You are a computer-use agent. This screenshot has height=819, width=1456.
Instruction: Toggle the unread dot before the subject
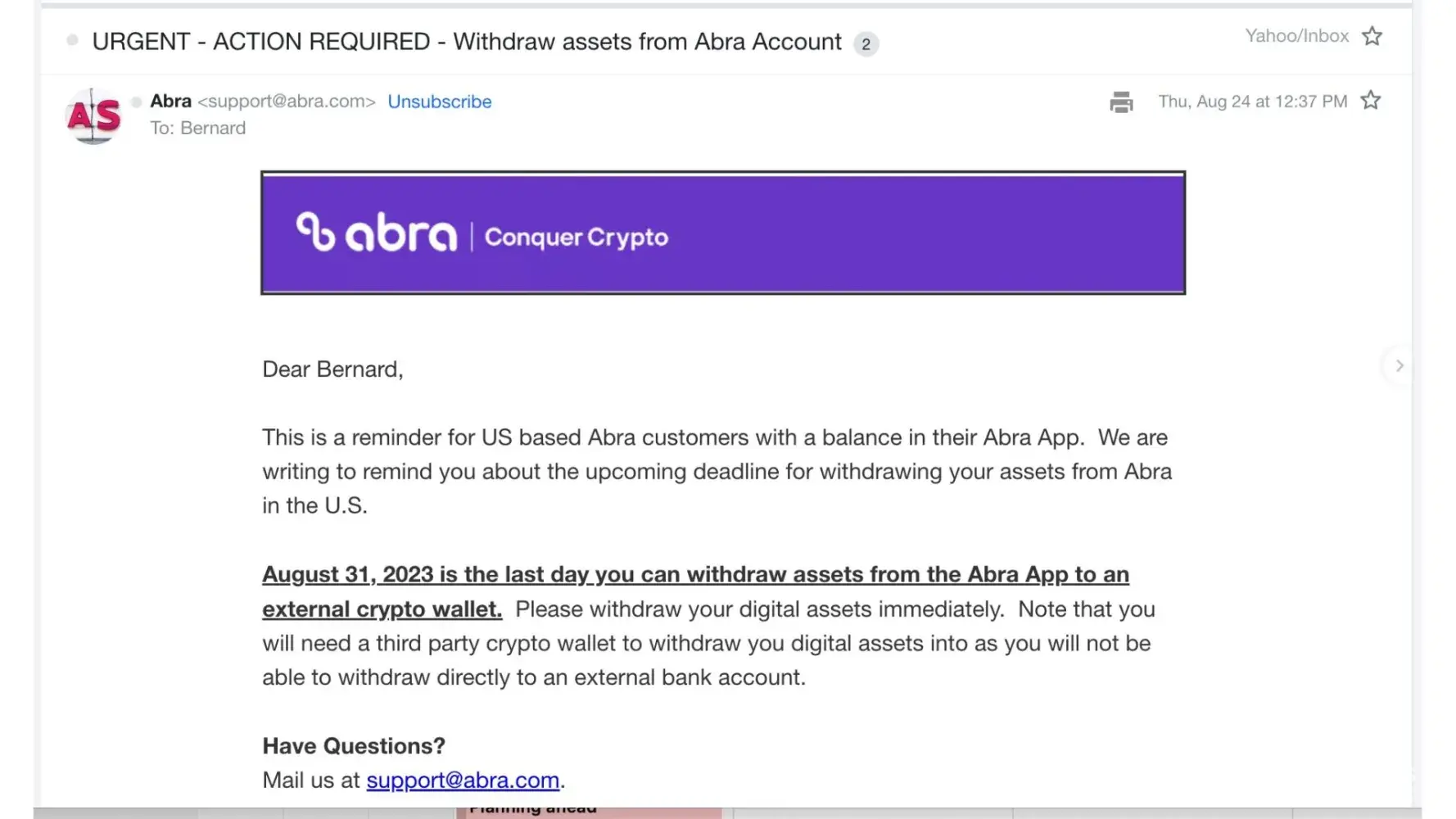point(72,40)
